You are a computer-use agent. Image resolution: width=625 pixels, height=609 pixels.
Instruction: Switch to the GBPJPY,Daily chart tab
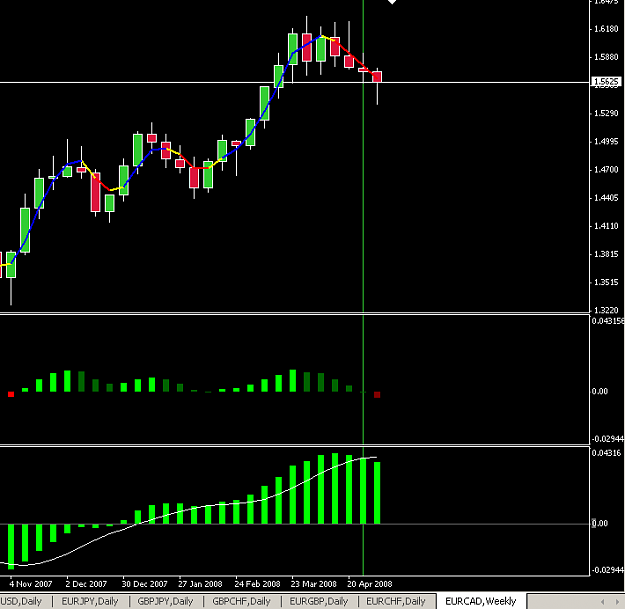click(x=165, y=601)
